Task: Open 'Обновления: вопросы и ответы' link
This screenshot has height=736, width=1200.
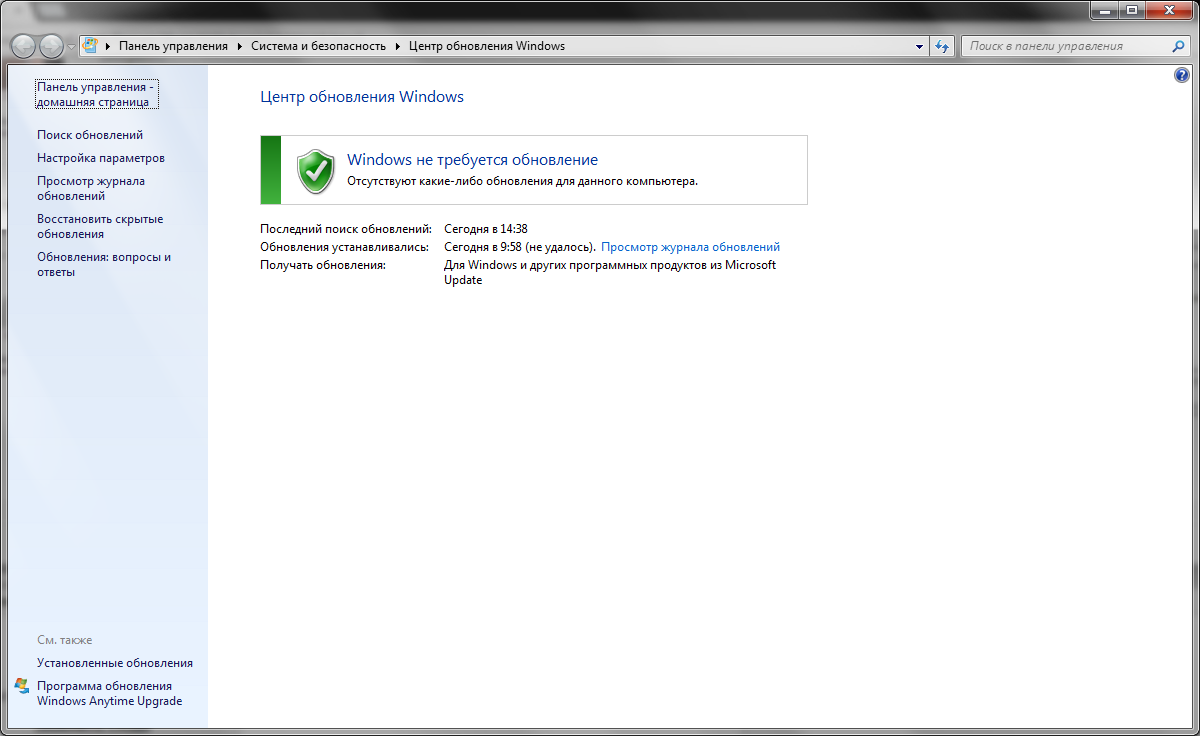Action: coord(104,264)
